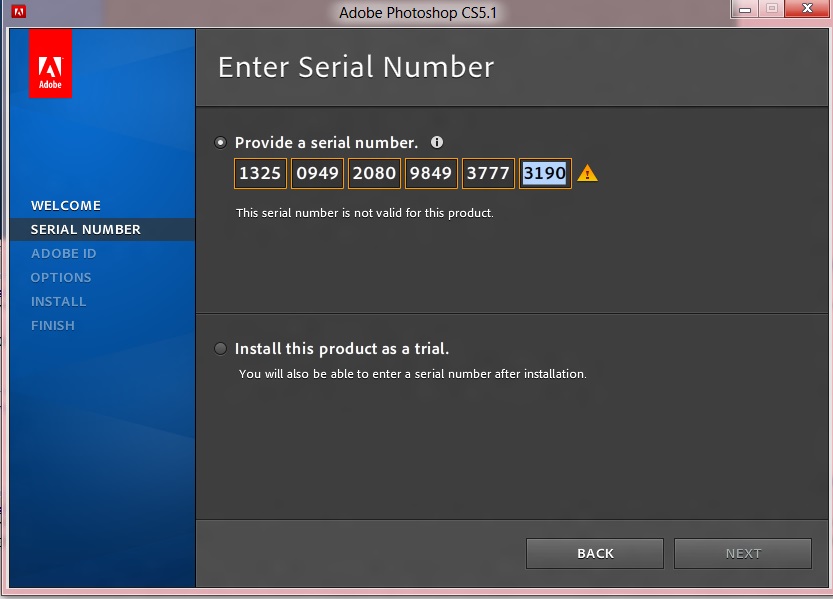Click serial field containing 3190
This screenshot has height=599, width=833.
tap(545, 173)
